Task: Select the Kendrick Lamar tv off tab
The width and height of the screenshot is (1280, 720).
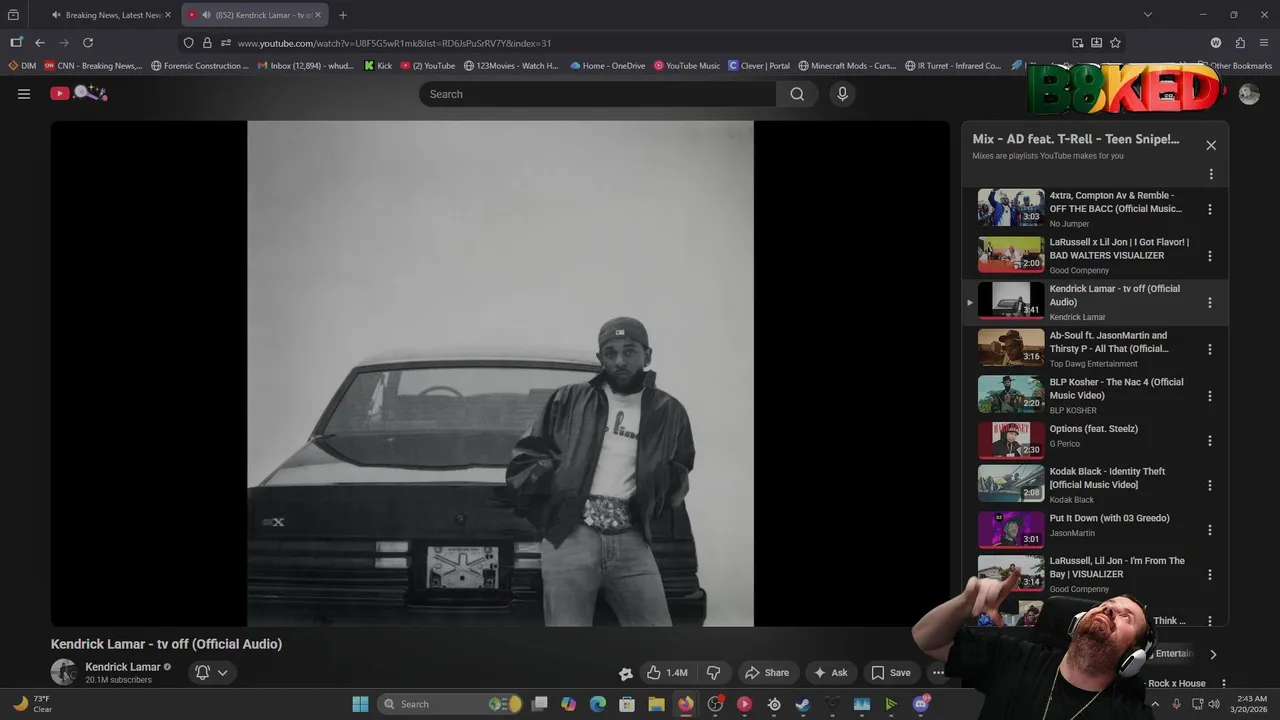Action: coord(257,15)
